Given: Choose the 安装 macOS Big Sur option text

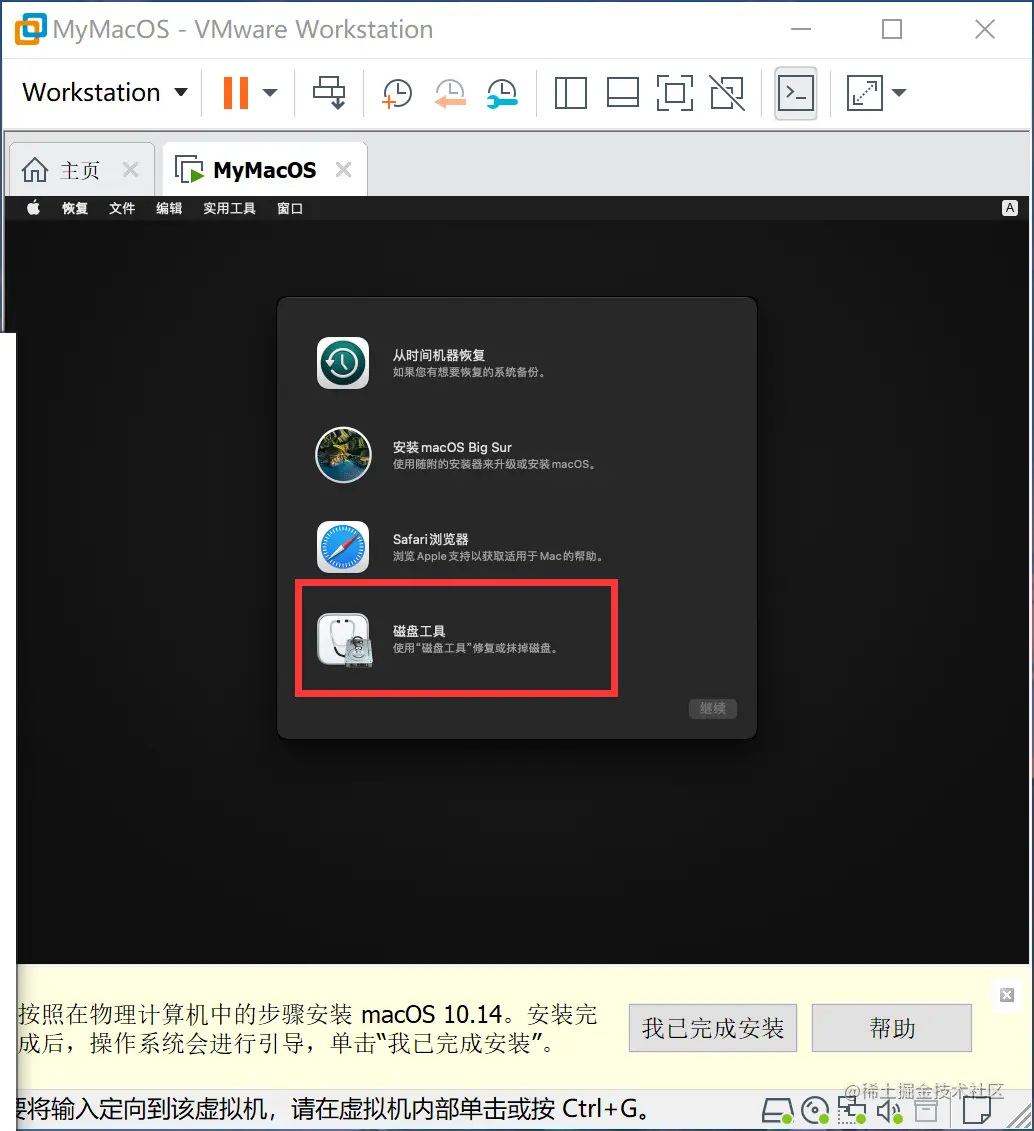Looking at the screenshot, I should pos(452,447).
